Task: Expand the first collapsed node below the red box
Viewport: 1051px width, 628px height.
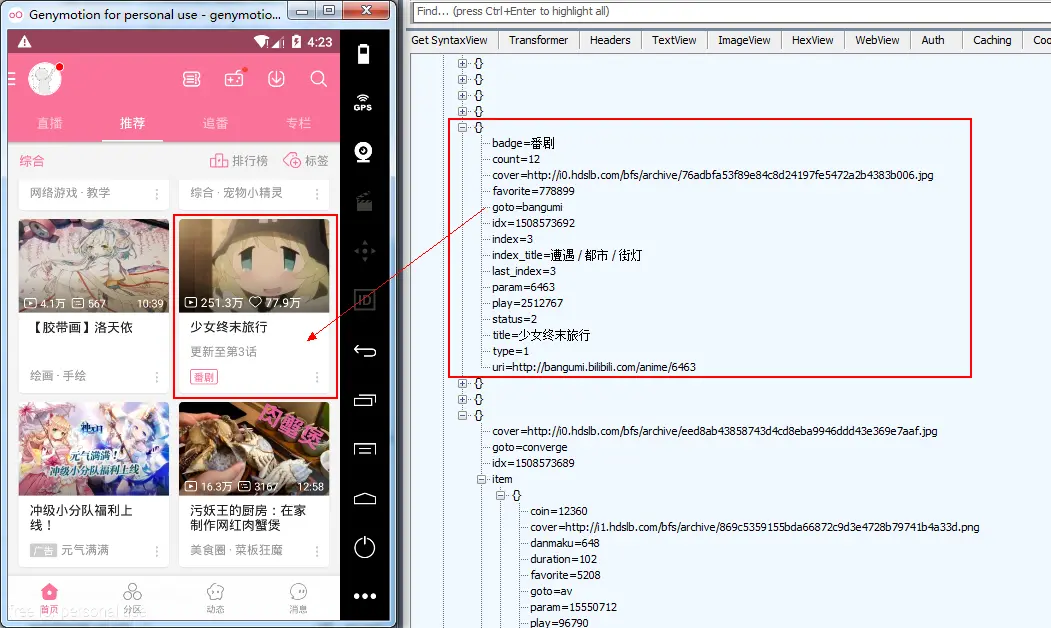Action: [x=461, y=383]
